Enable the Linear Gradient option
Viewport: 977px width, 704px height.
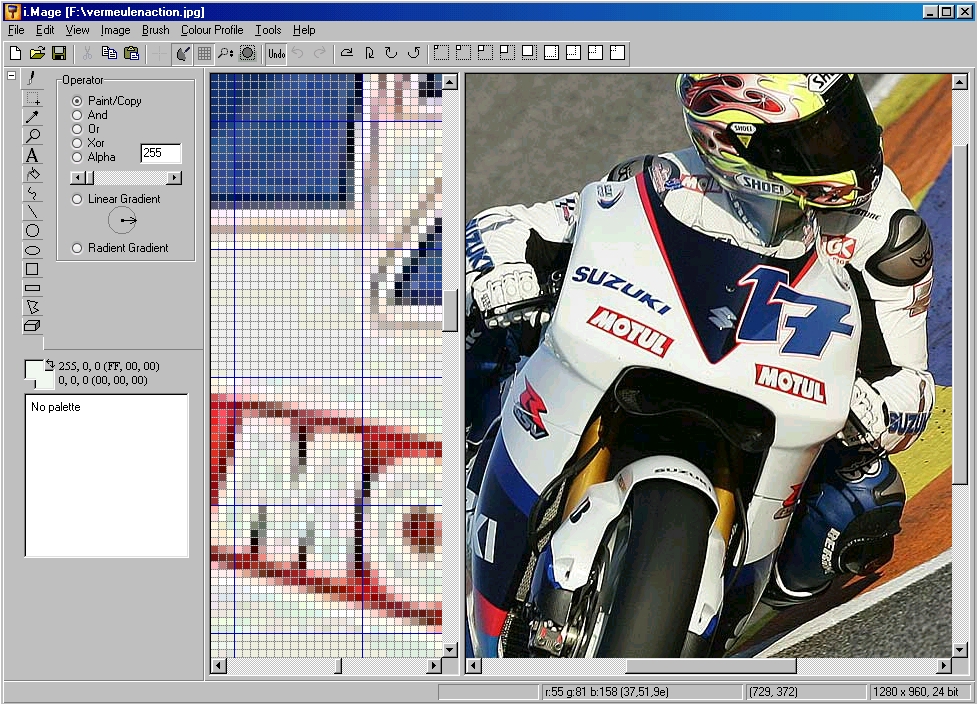[x=77, y=199]
